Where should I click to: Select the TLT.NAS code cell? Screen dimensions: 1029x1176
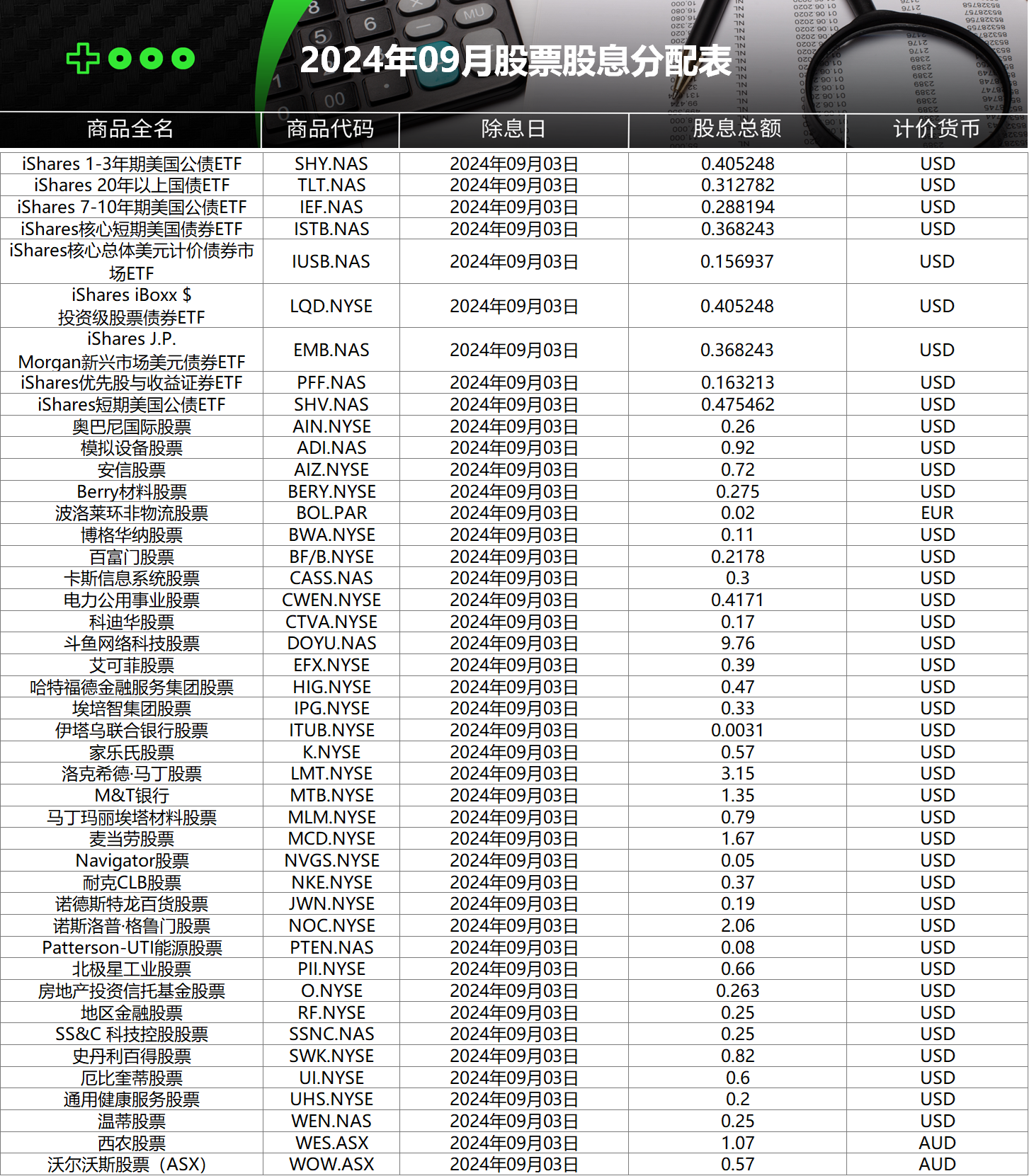331,185
